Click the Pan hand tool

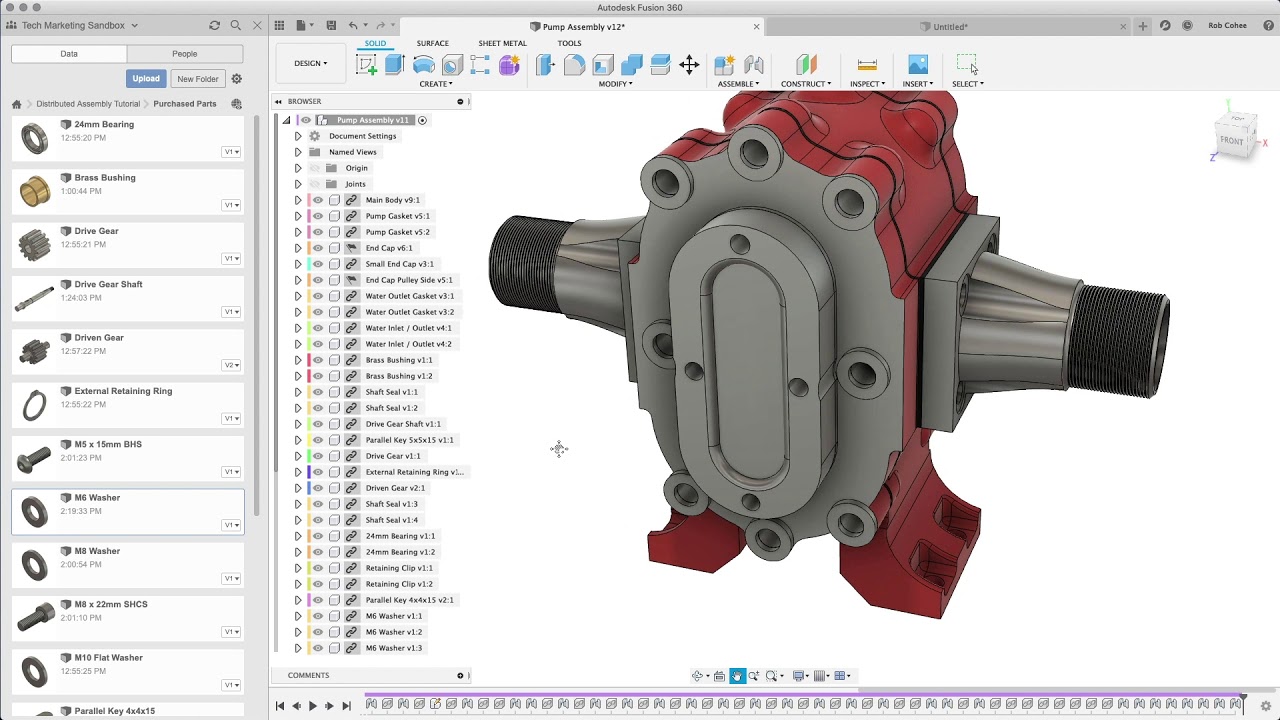click(x=737, y=676)
